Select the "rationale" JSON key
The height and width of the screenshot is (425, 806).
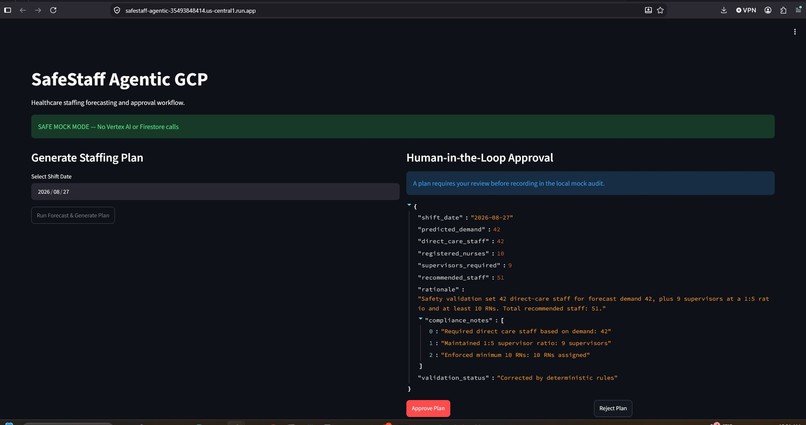coord(437,289)
